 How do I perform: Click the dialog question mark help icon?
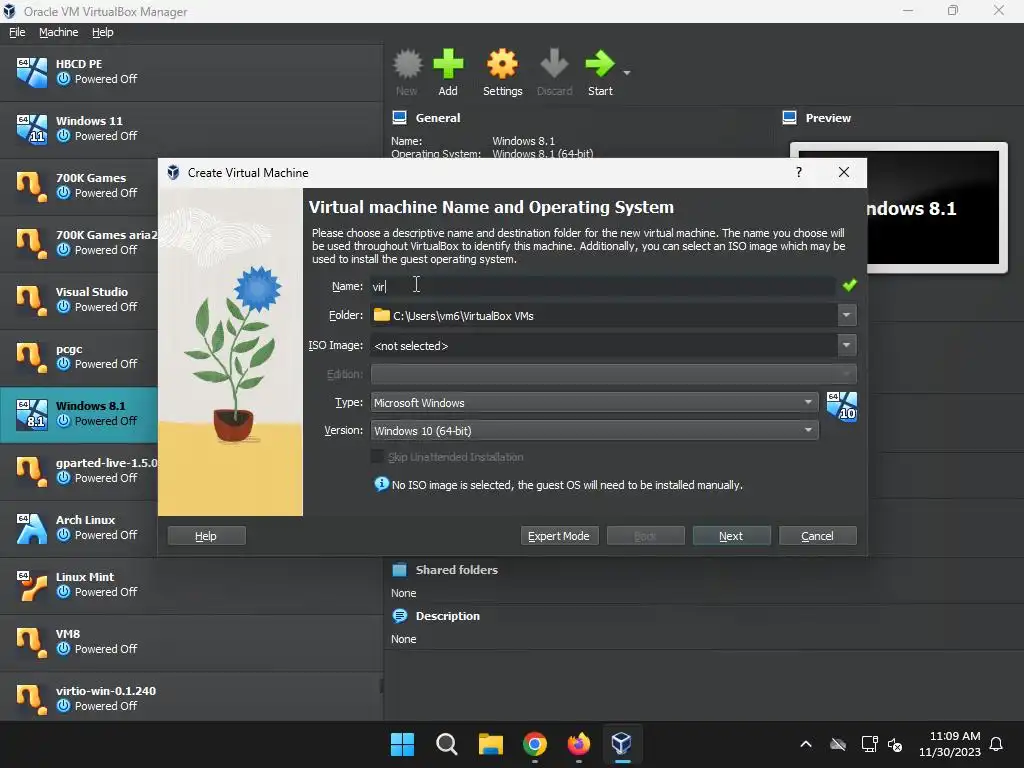[x=799, y=172]
